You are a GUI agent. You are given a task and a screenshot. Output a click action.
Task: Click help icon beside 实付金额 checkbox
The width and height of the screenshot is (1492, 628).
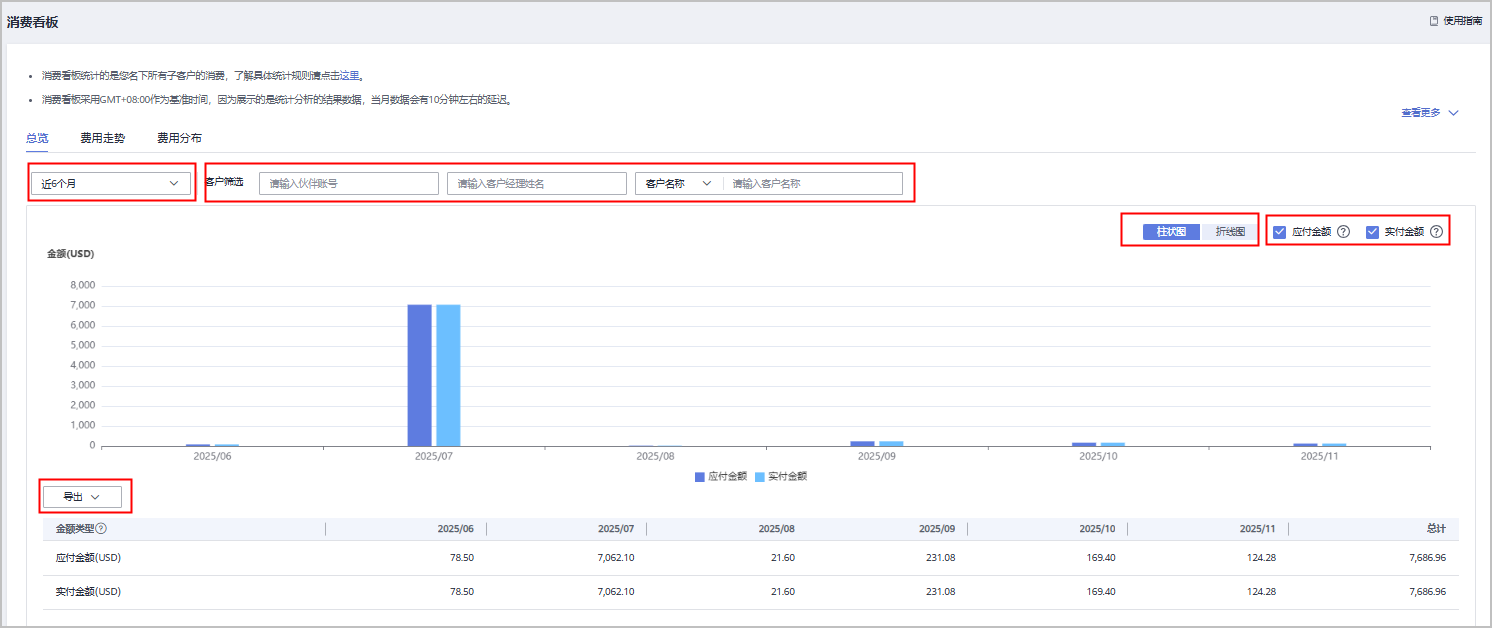point(1436,232)
